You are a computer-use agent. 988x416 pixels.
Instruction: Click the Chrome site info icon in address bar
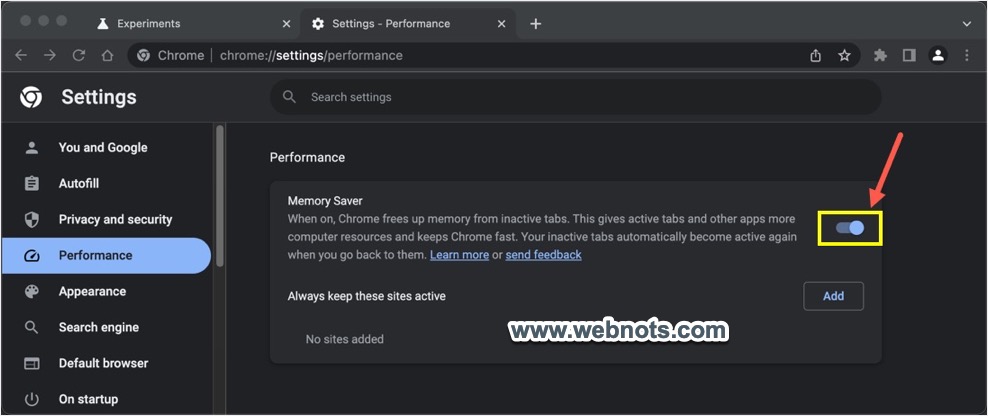[144, 55]
